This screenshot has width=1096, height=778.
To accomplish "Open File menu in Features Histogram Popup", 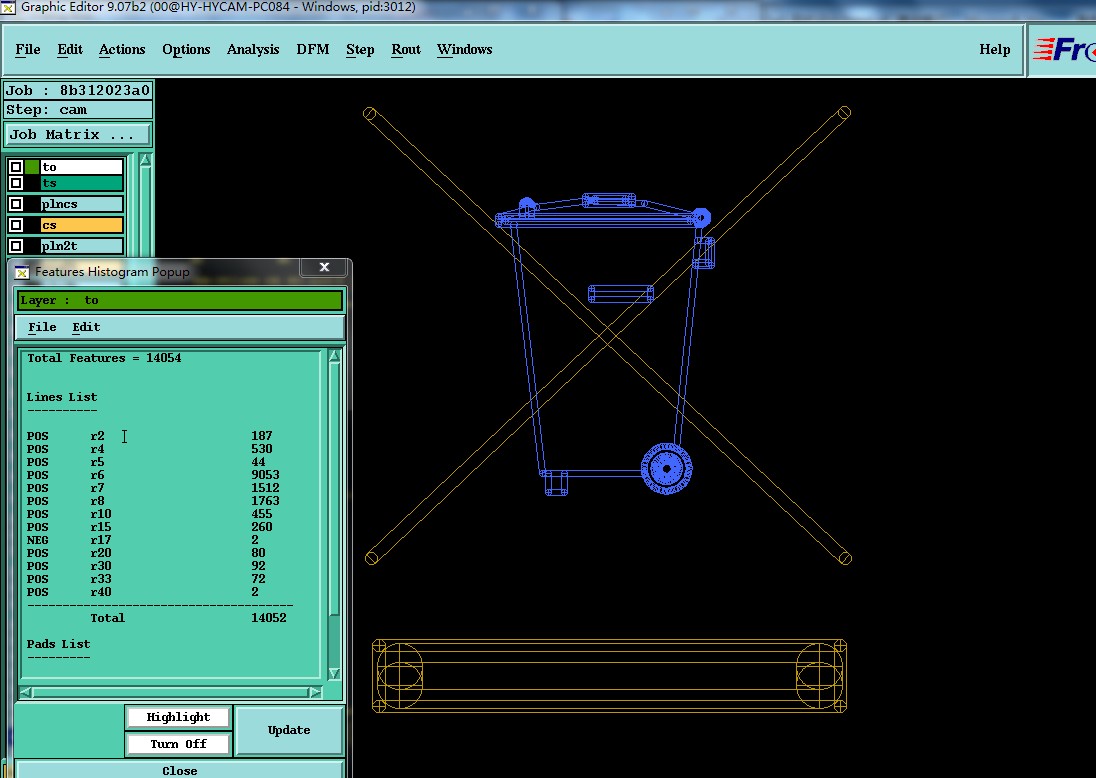I will pyautogui.click(x=42, y=327).
